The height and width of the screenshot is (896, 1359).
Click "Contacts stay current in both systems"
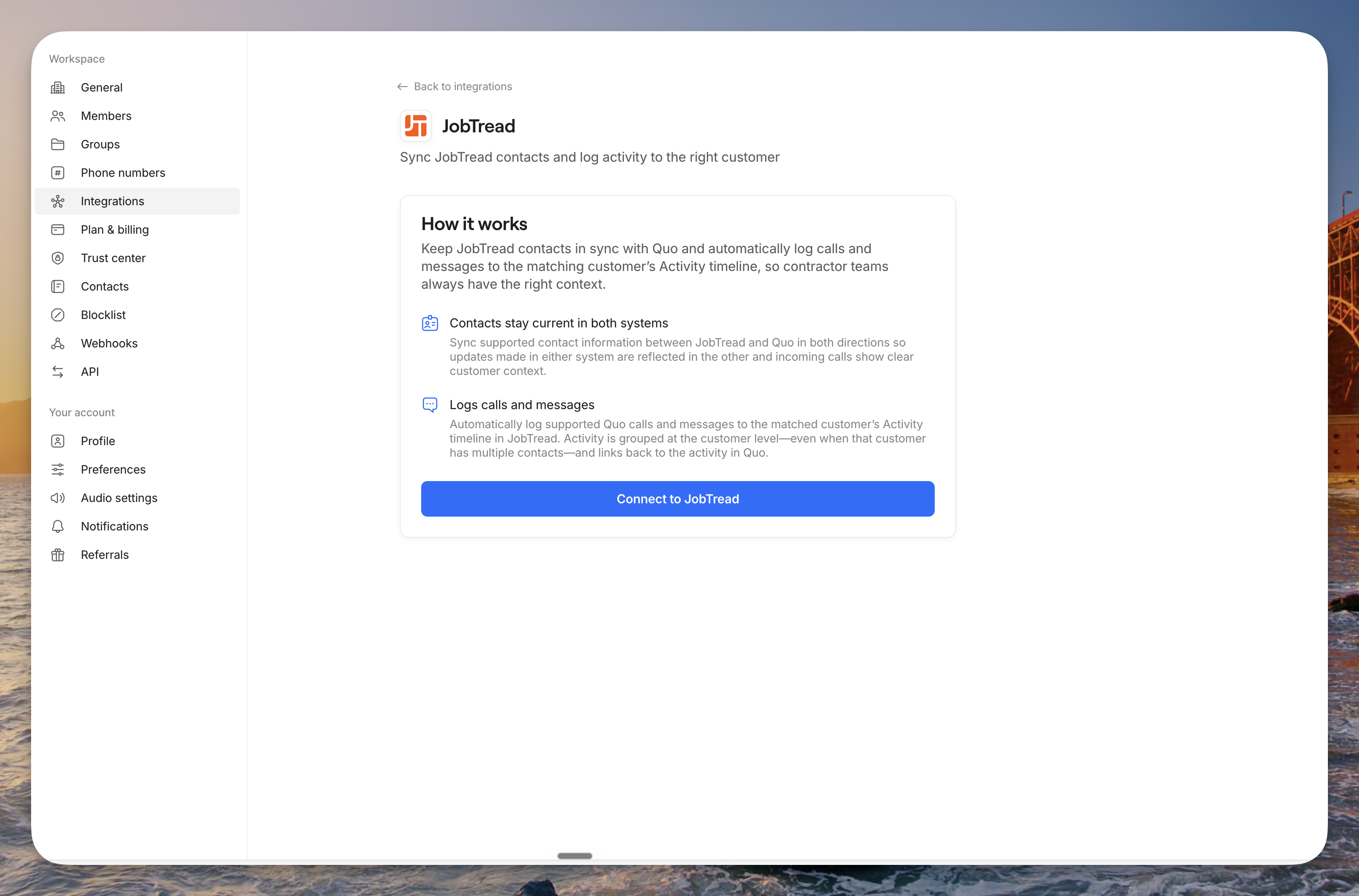pos(559,323)
